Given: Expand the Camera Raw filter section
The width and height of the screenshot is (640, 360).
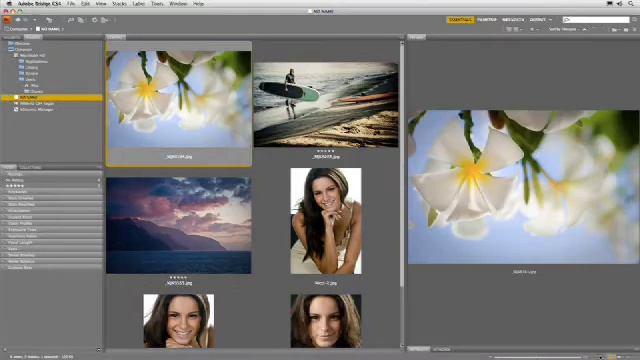Looking at the screenshot, I should (52, 268).
